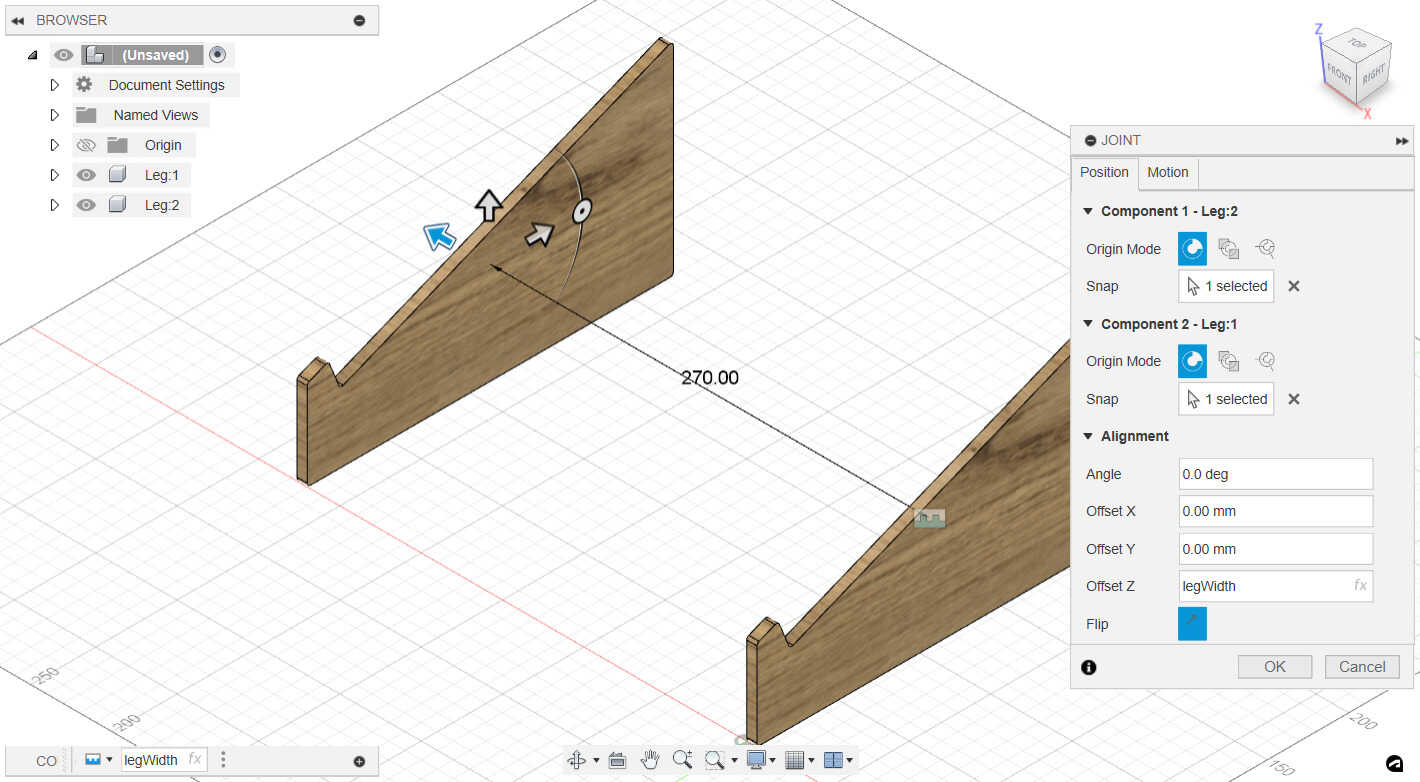Click the RIGHT face of view cube
The height and width of the screenshot is (782, 1420).
click(1374, 74)
